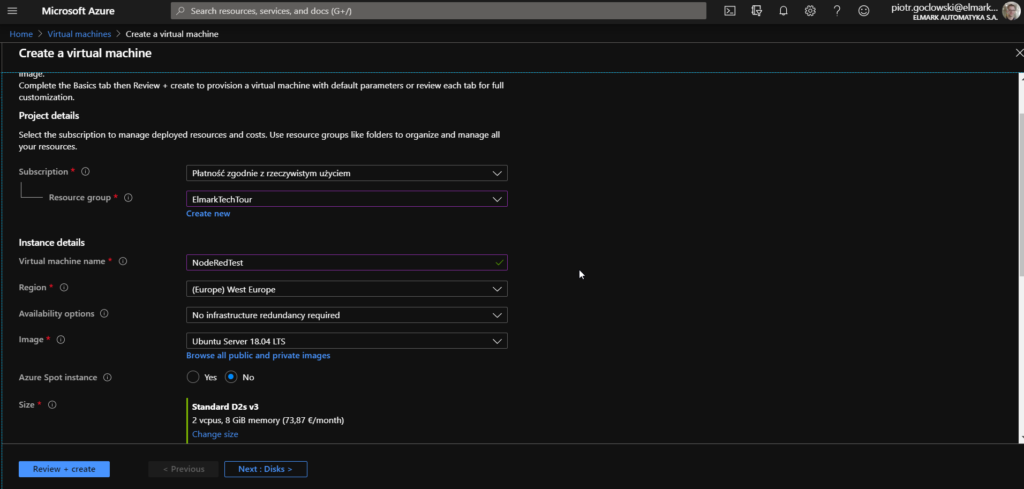Close the Create a virtual machine blade
1024x489 pixels.
point(1019,53)
